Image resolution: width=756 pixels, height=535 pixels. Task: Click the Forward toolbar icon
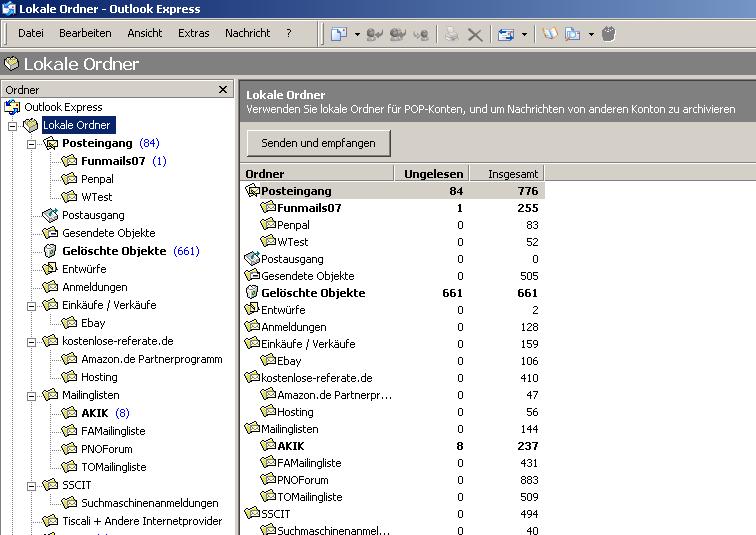point(421,34)
